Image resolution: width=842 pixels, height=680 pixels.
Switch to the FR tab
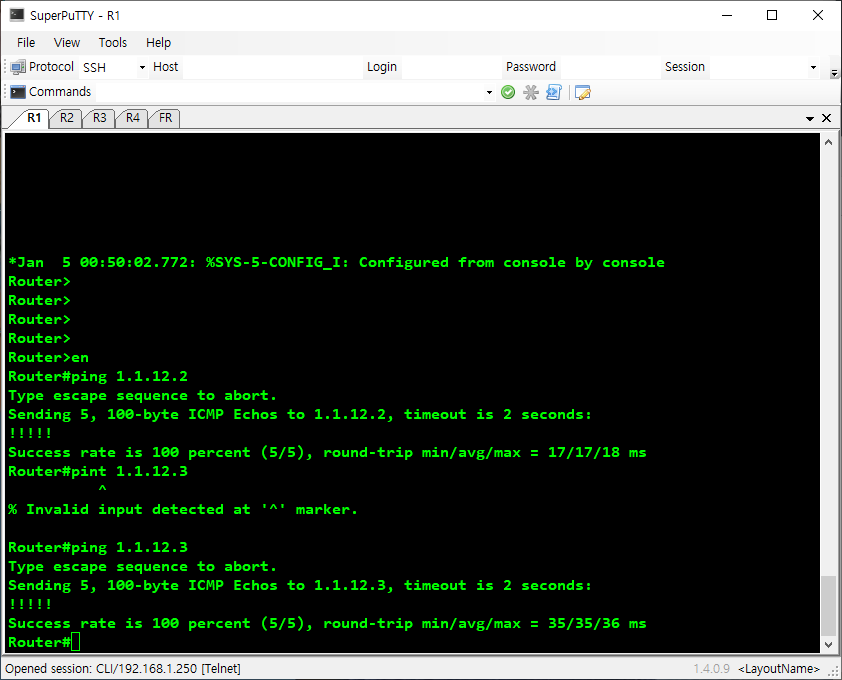[x=165, y=118]
